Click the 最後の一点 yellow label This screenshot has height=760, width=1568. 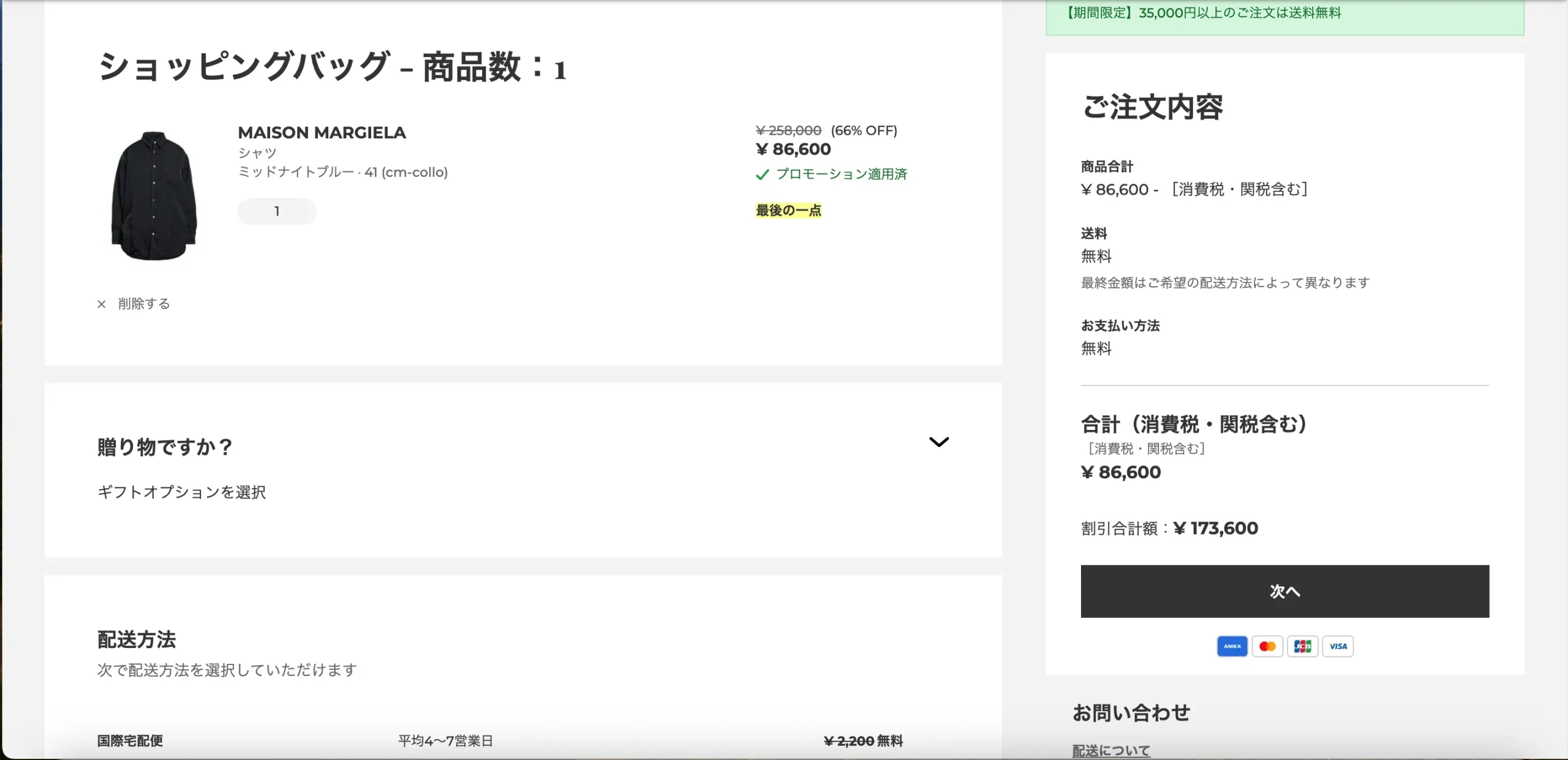coord(788,211)
